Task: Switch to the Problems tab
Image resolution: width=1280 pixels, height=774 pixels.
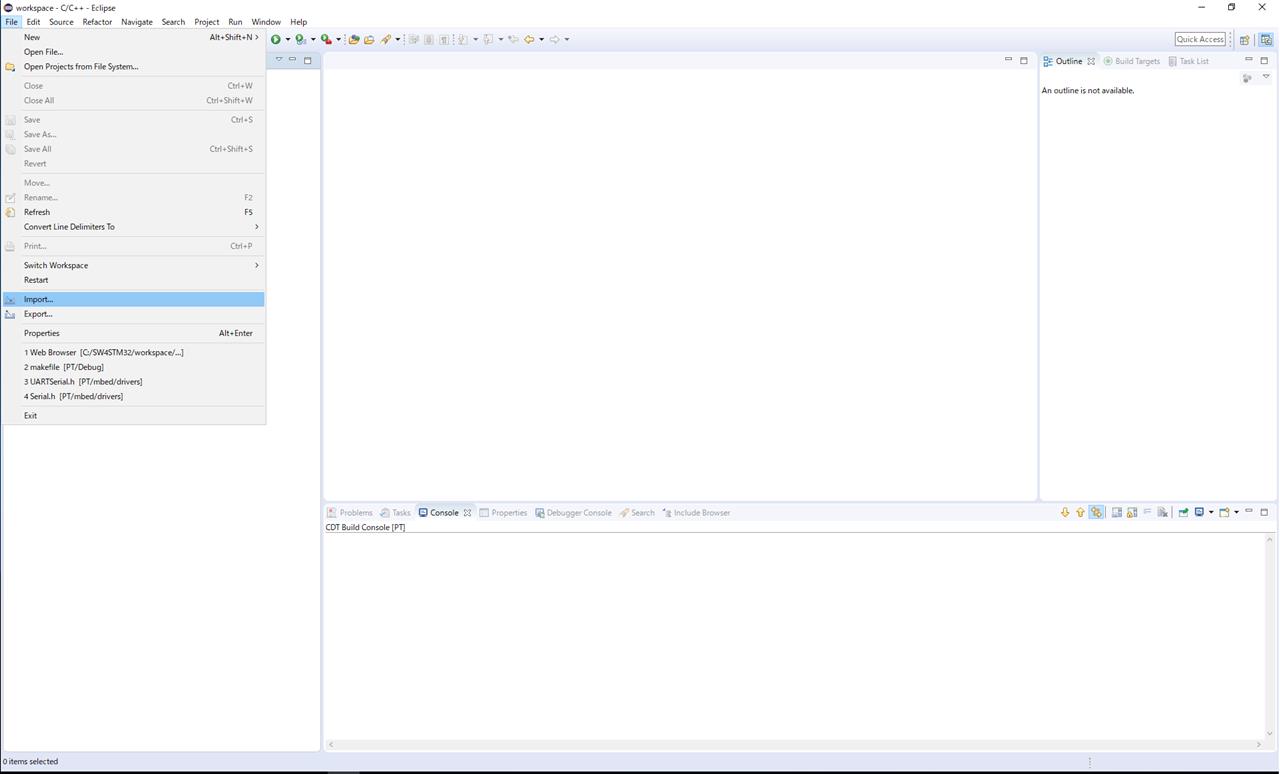Action: pos(350,512)
